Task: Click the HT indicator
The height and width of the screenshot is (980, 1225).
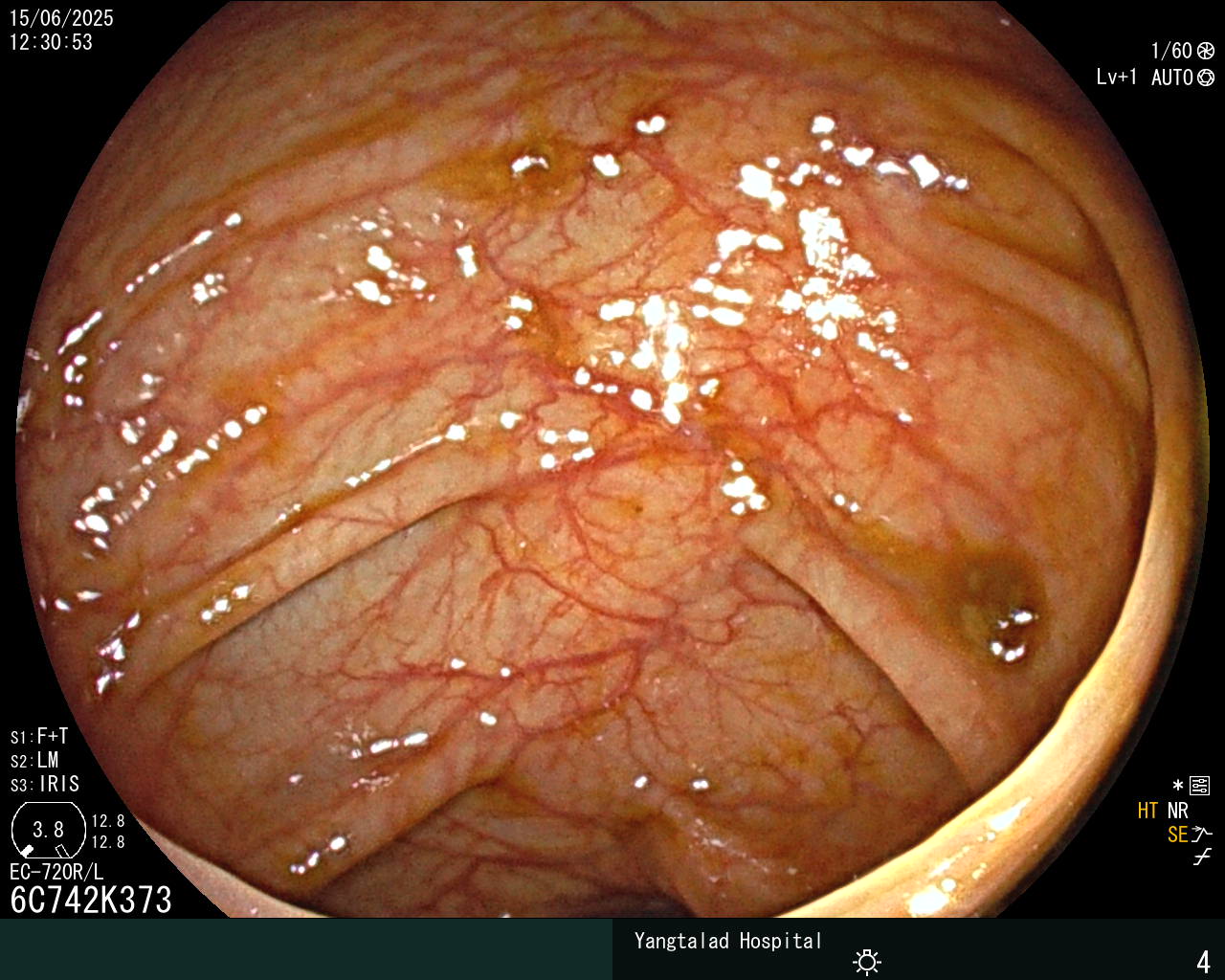Action: (1147, 812)
